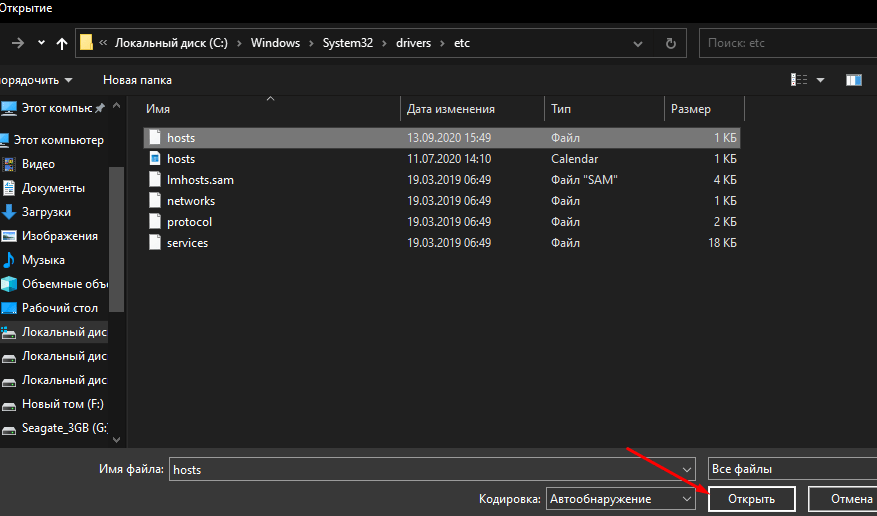Sort files by Дата изменения column

pyautogui.click(x=451, y=109)
